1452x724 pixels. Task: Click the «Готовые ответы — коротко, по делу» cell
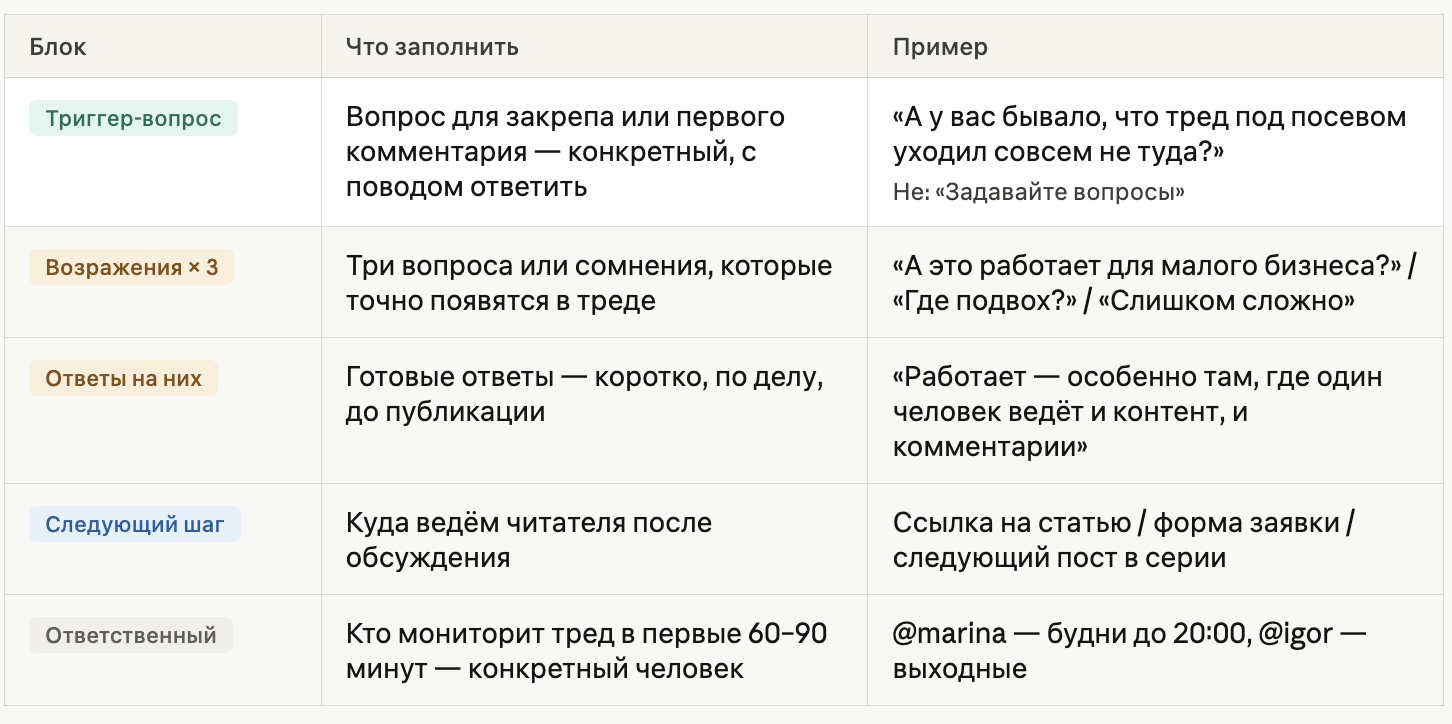[584, 394]
